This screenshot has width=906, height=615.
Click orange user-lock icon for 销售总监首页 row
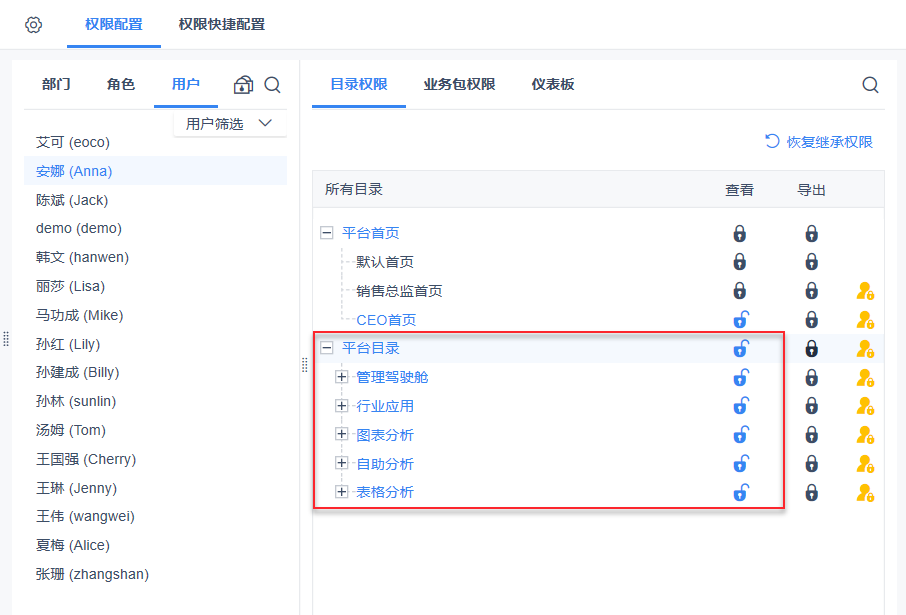click(865, 291)
